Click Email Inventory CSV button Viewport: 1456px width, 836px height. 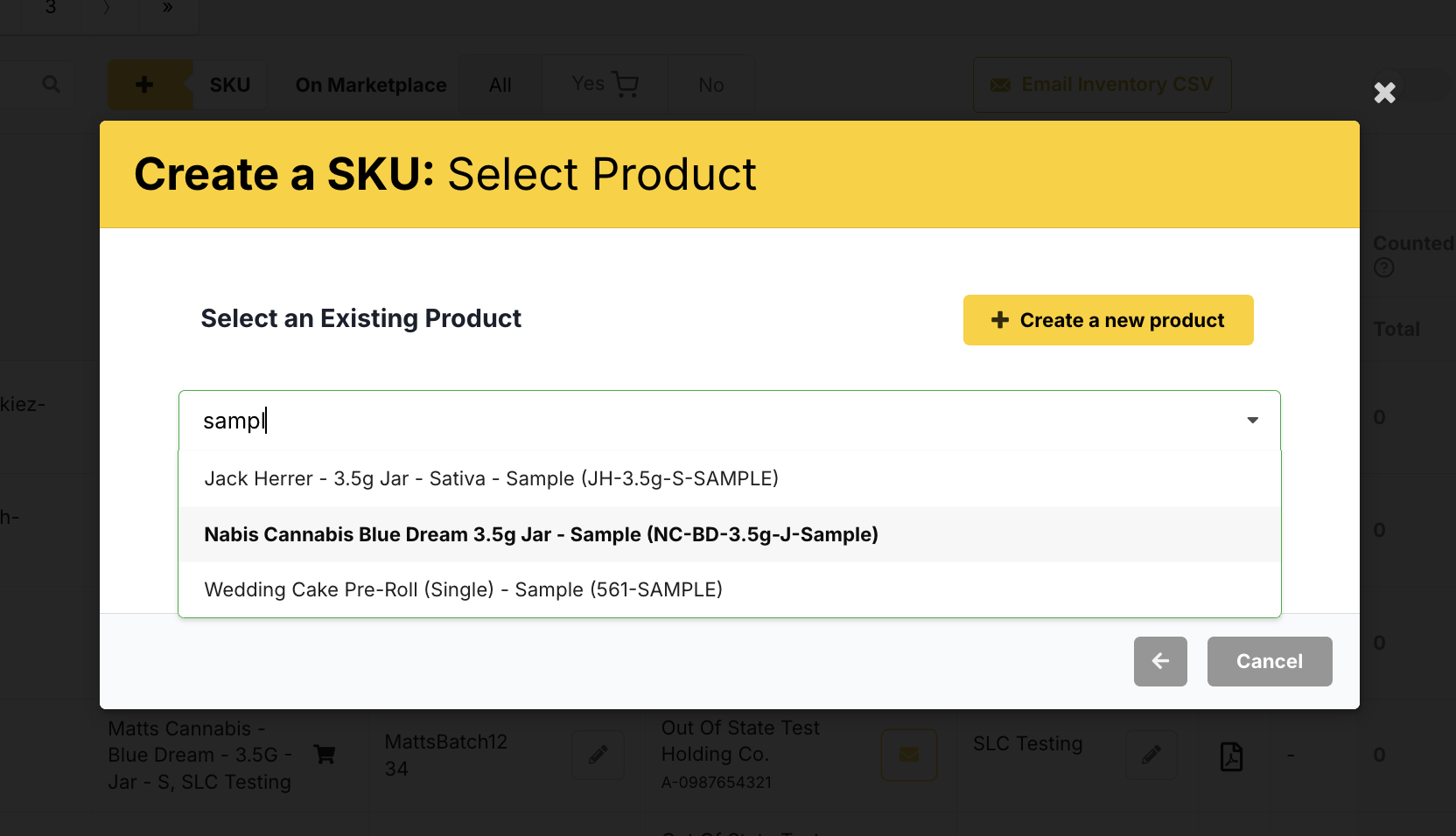pos(1102,85)
